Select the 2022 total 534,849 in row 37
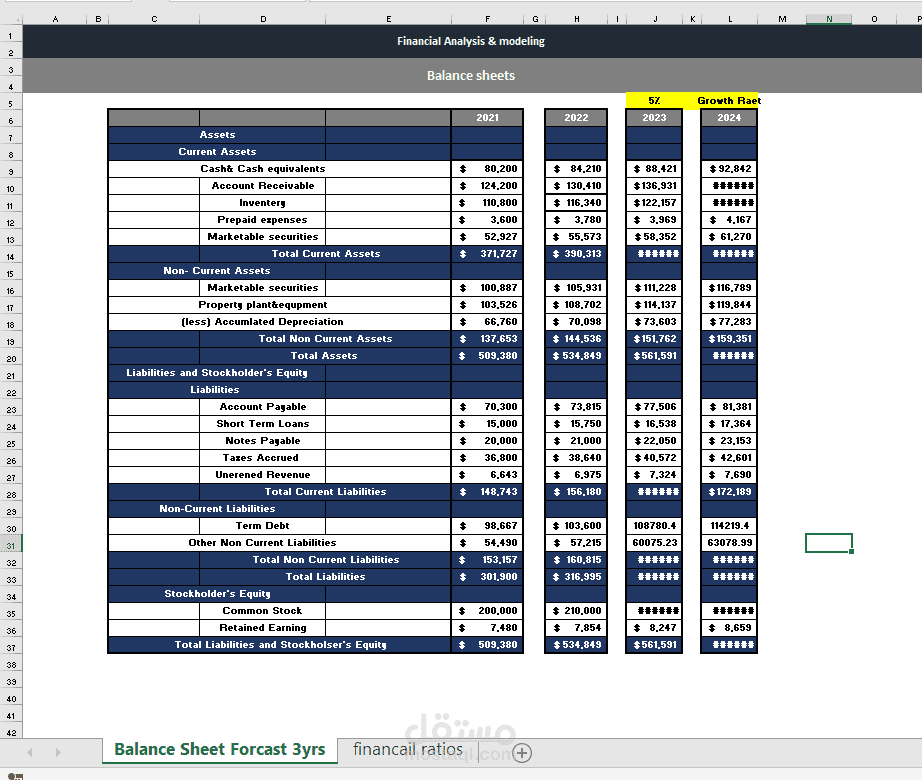Screen dimensions: 922x780 point(576,645)
